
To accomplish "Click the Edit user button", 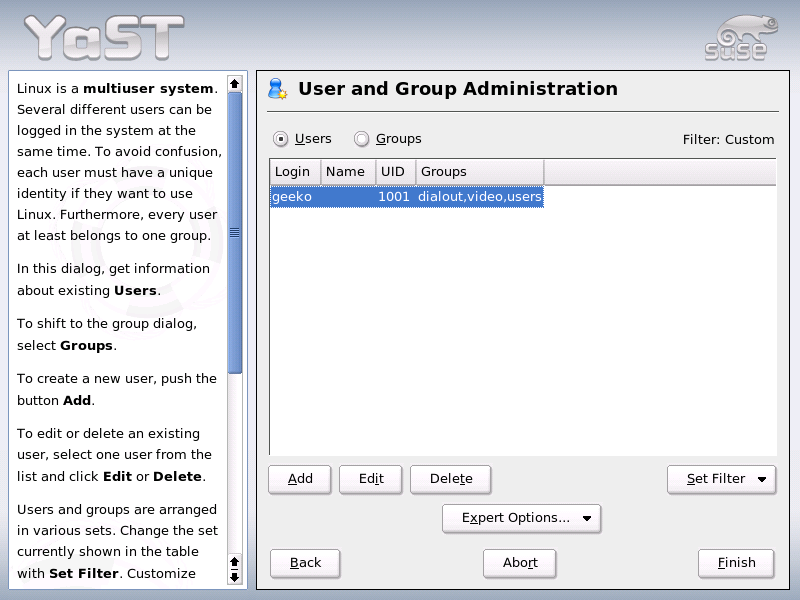I will (371, 479).
